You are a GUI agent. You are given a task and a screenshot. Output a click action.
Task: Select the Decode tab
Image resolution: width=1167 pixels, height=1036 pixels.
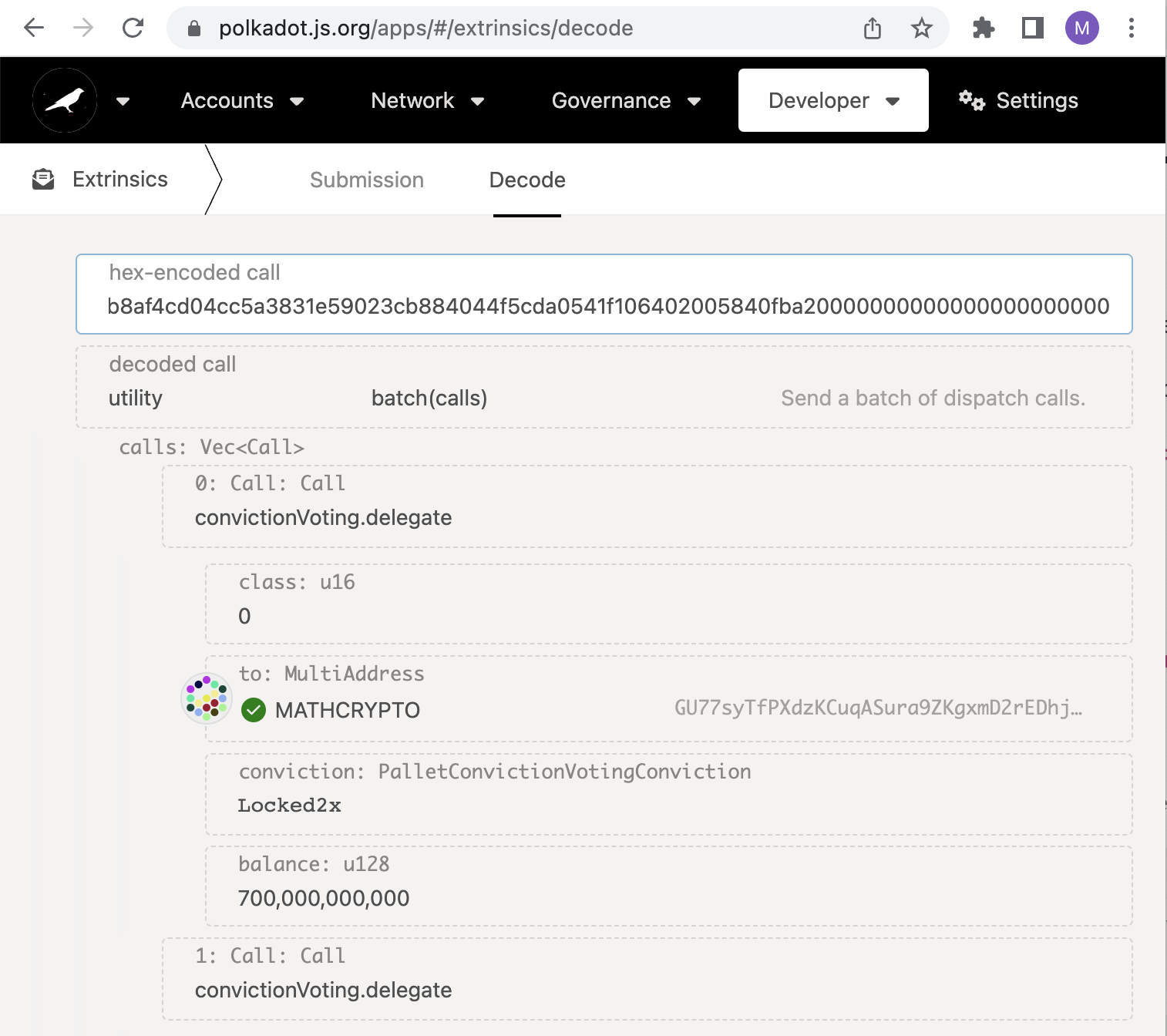(526, 180)
